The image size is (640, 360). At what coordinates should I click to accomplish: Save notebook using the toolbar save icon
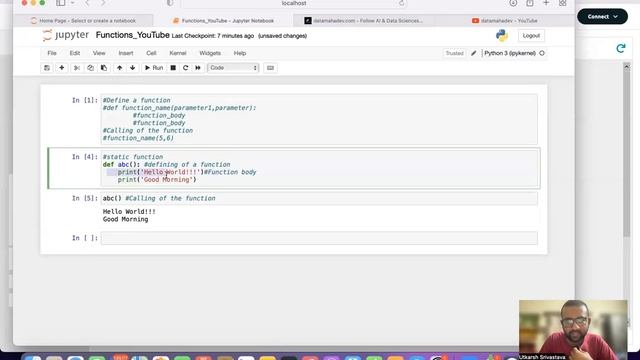[x=47, y=68]
